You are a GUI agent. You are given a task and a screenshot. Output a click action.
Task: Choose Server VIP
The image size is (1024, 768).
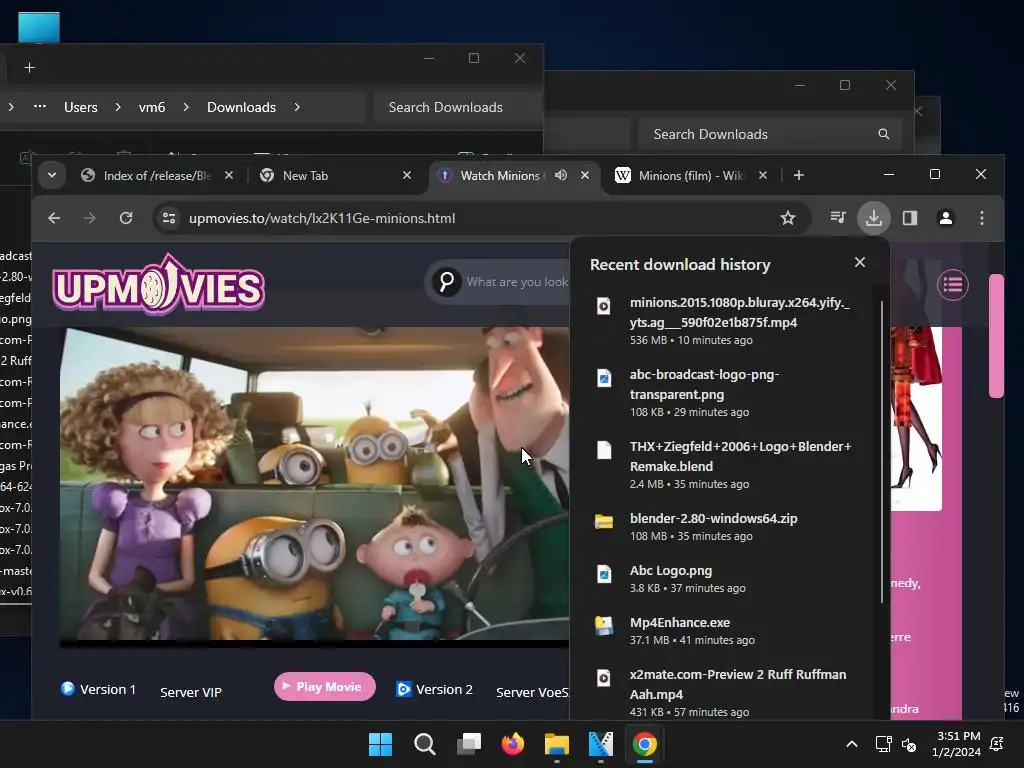tap(191, 692)
